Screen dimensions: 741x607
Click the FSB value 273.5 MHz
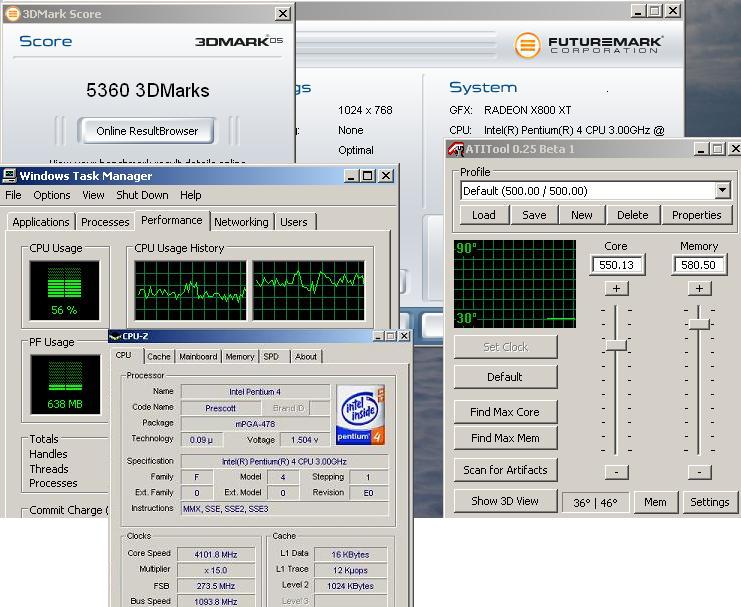point(215,586)
